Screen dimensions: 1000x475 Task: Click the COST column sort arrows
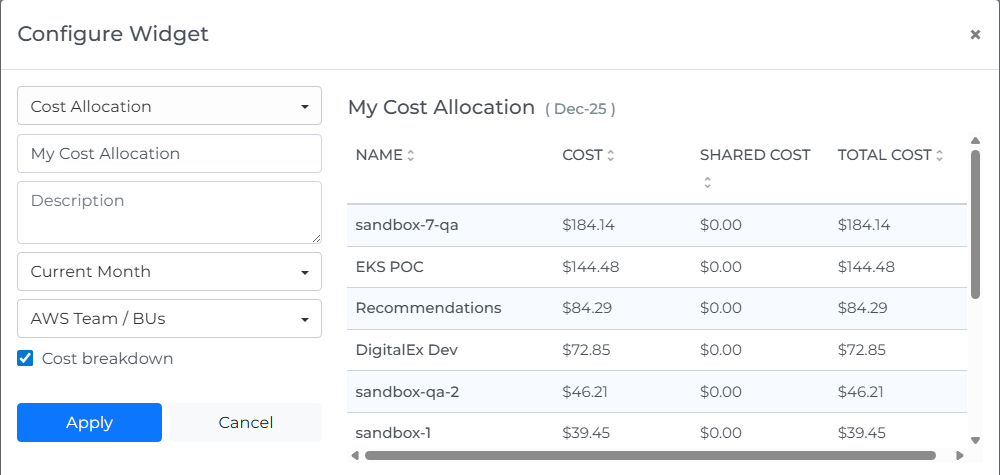tap(610, 156)
